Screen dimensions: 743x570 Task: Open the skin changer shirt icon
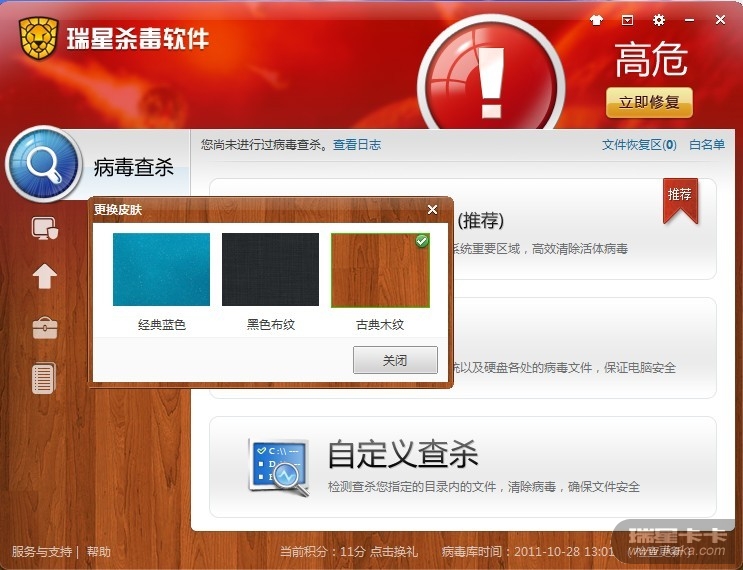[x=596, y=20]
